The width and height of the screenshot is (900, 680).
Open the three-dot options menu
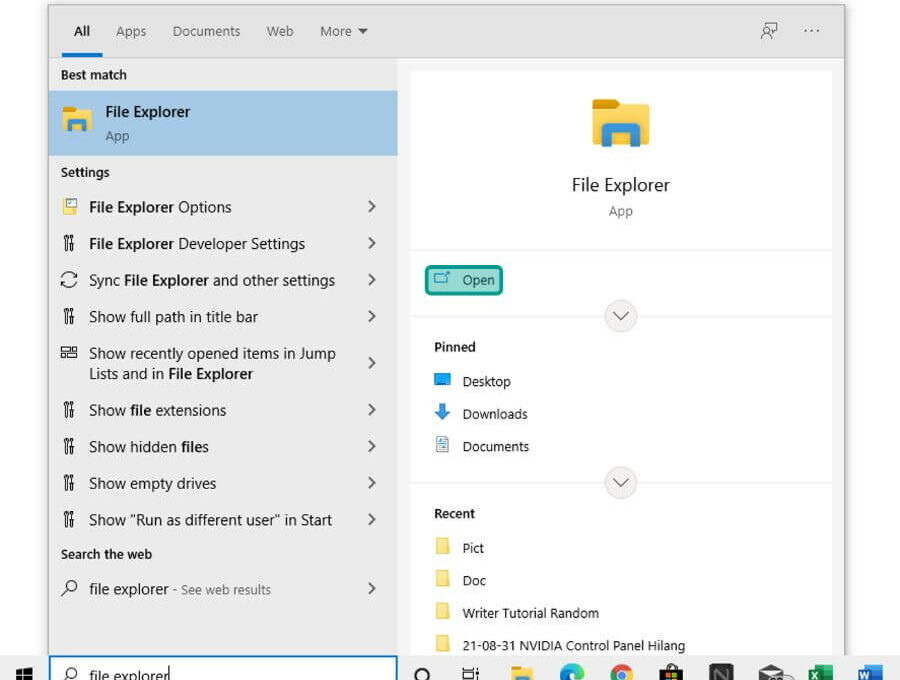tap(811, 31)
